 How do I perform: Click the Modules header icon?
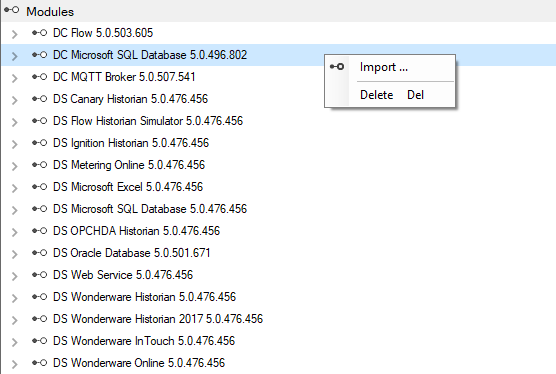pos(11,10)
